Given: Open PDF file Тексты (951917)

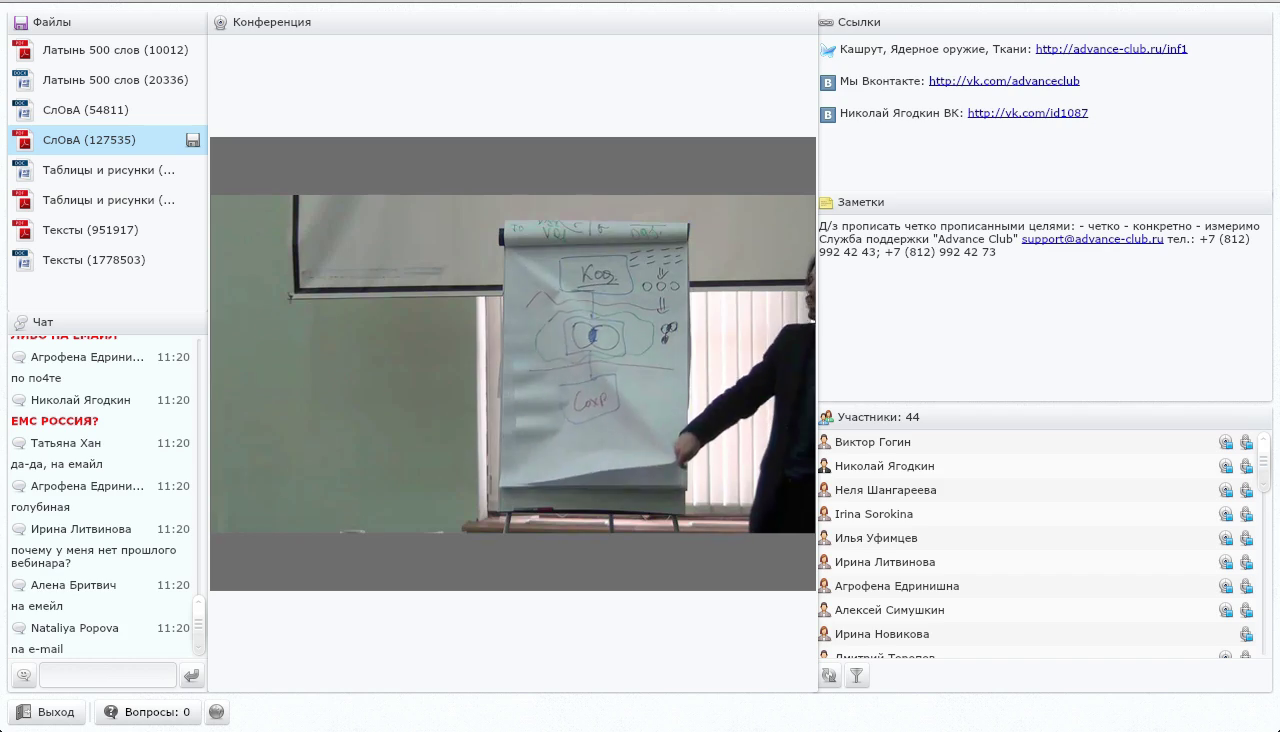Looking at the screenshot, I should [107, 230].
